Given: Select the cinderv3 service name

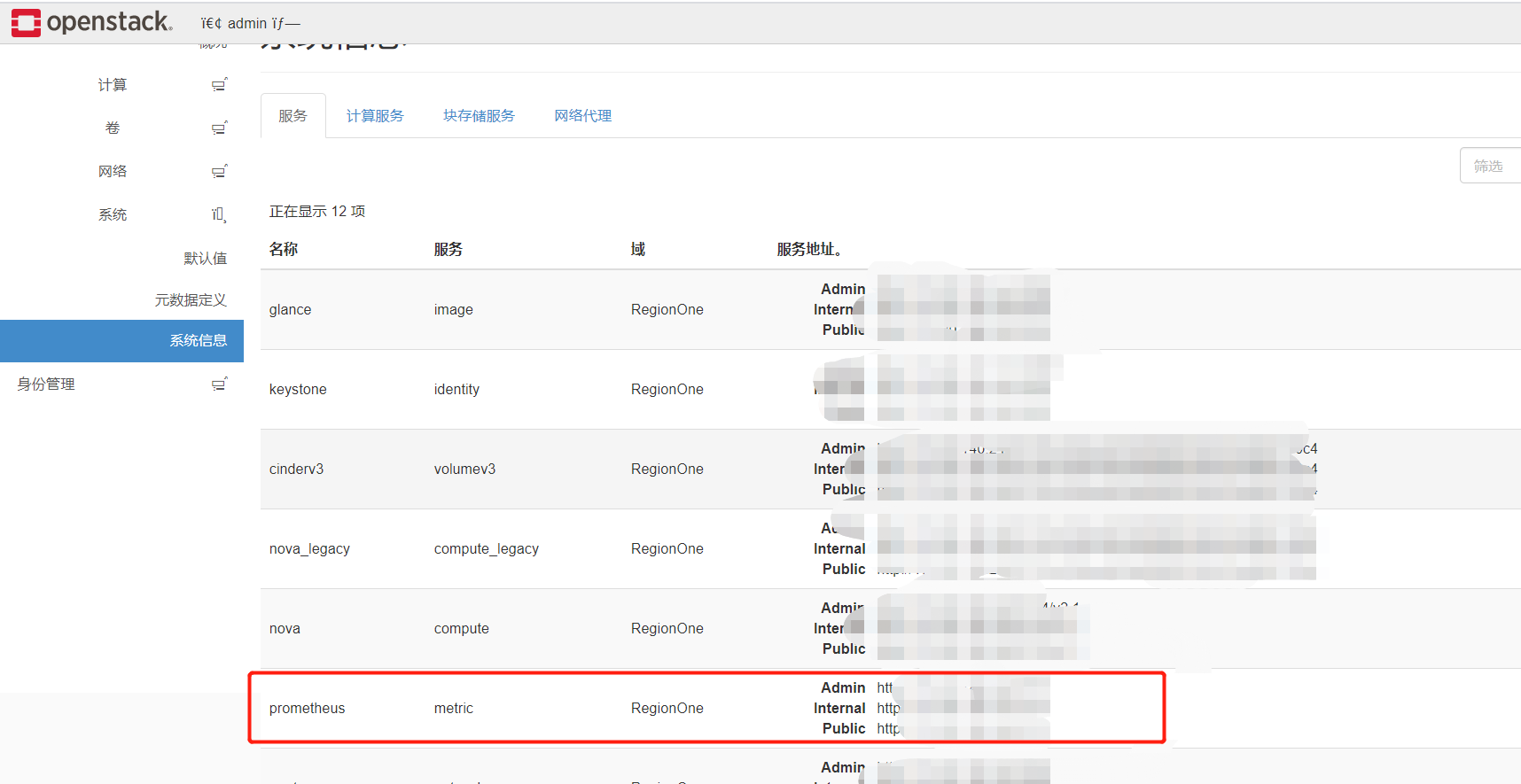Looking at the screenshot, I should pyautogui.click(x=296, y=470).
